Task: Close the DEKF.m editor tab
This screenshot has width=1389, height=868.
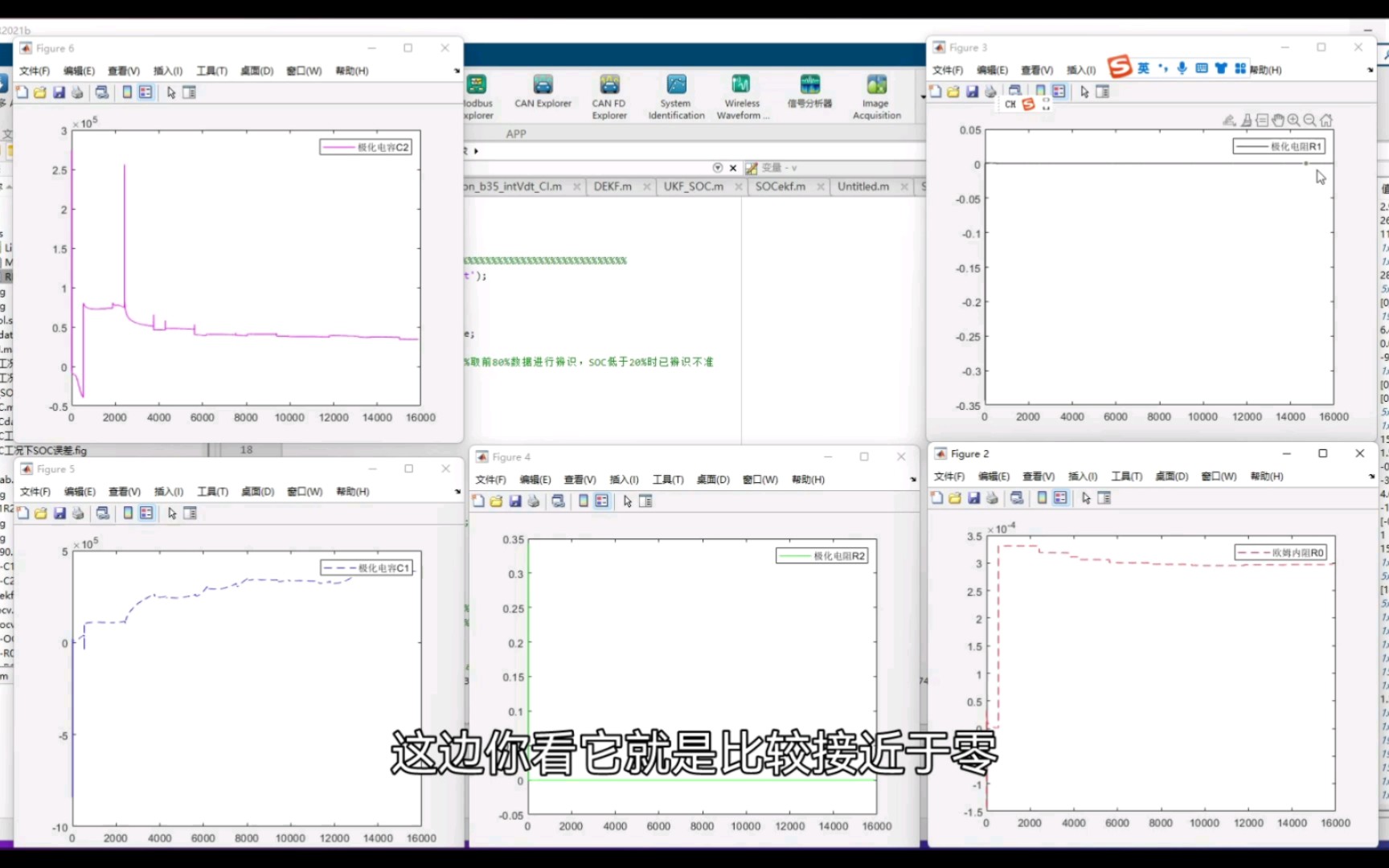Action: tap(647, 186)
